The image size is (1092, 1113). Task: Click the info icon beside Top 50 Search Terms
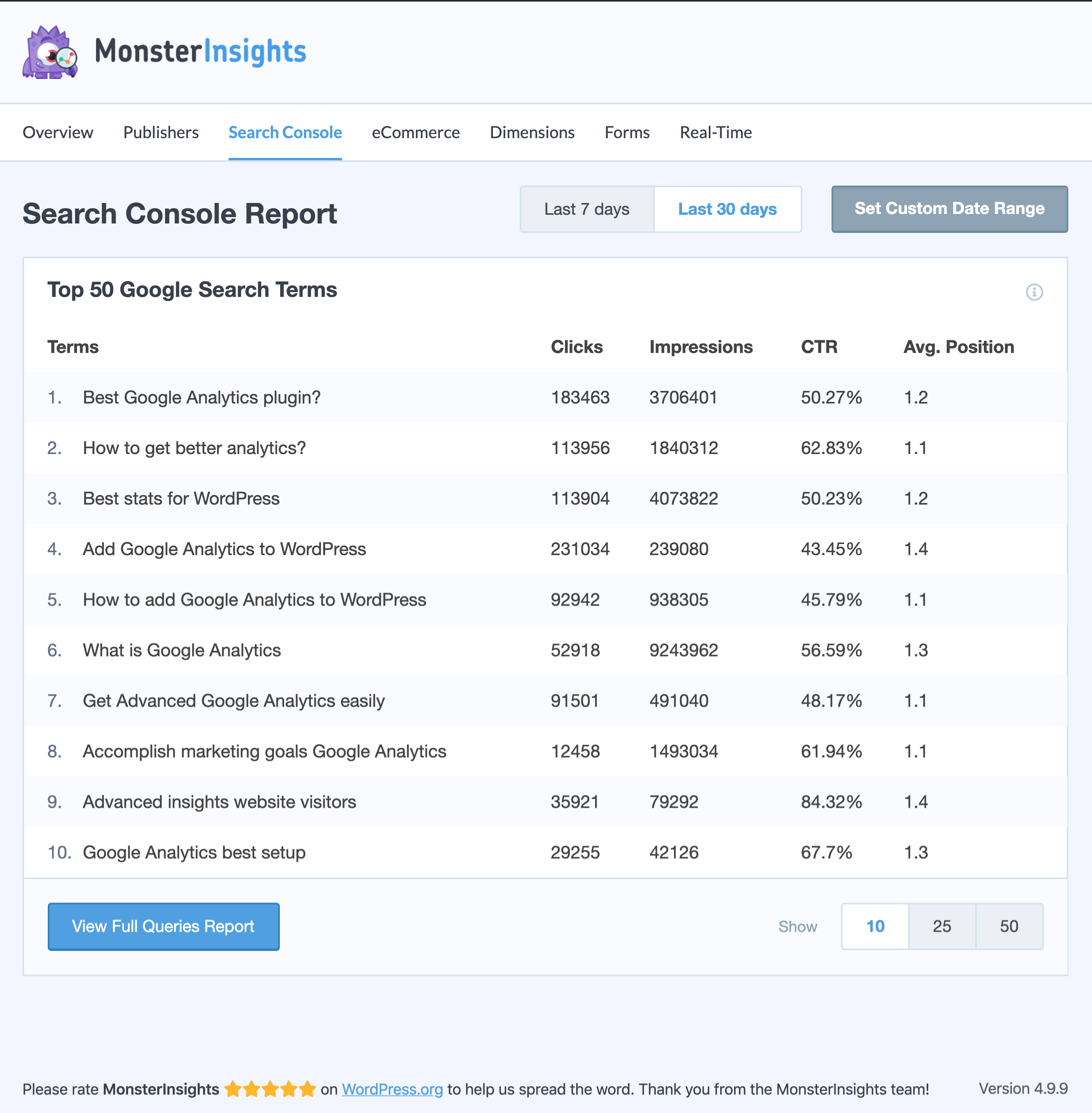click(1034, 292)
